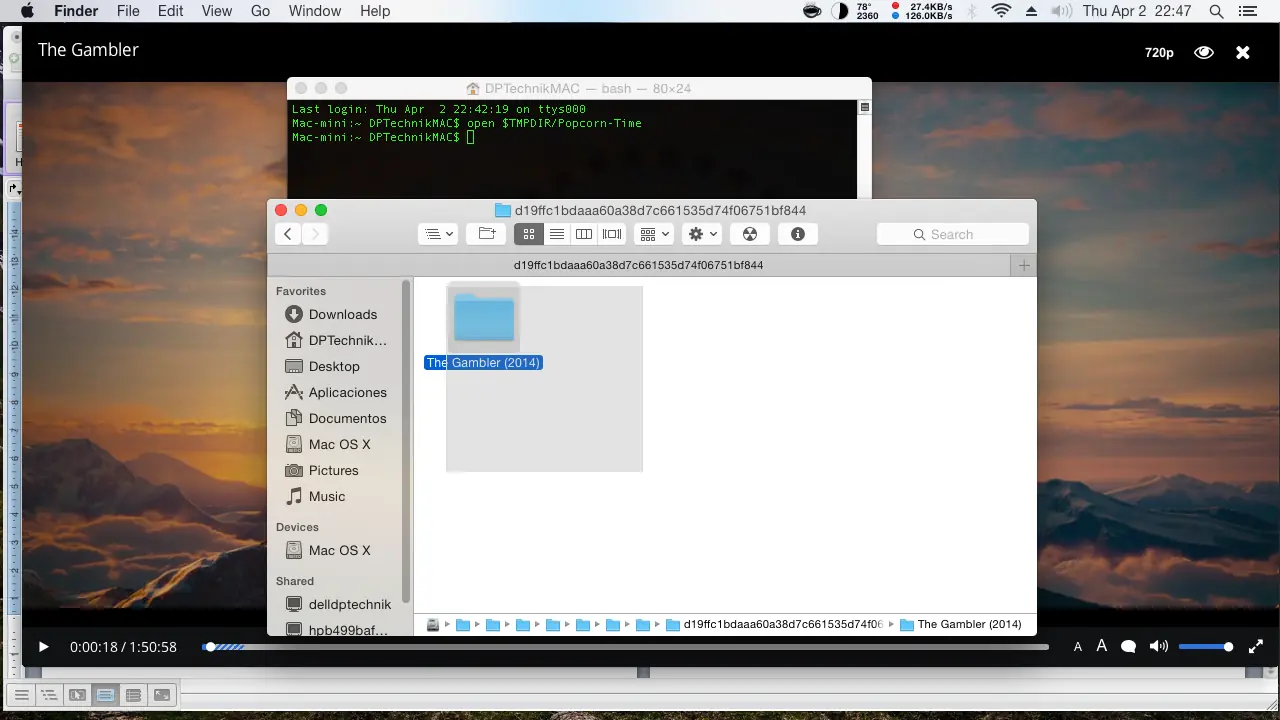Click the Burn disc toolbar icon
The image size is (1280, 720).
[x=750, y=234]
